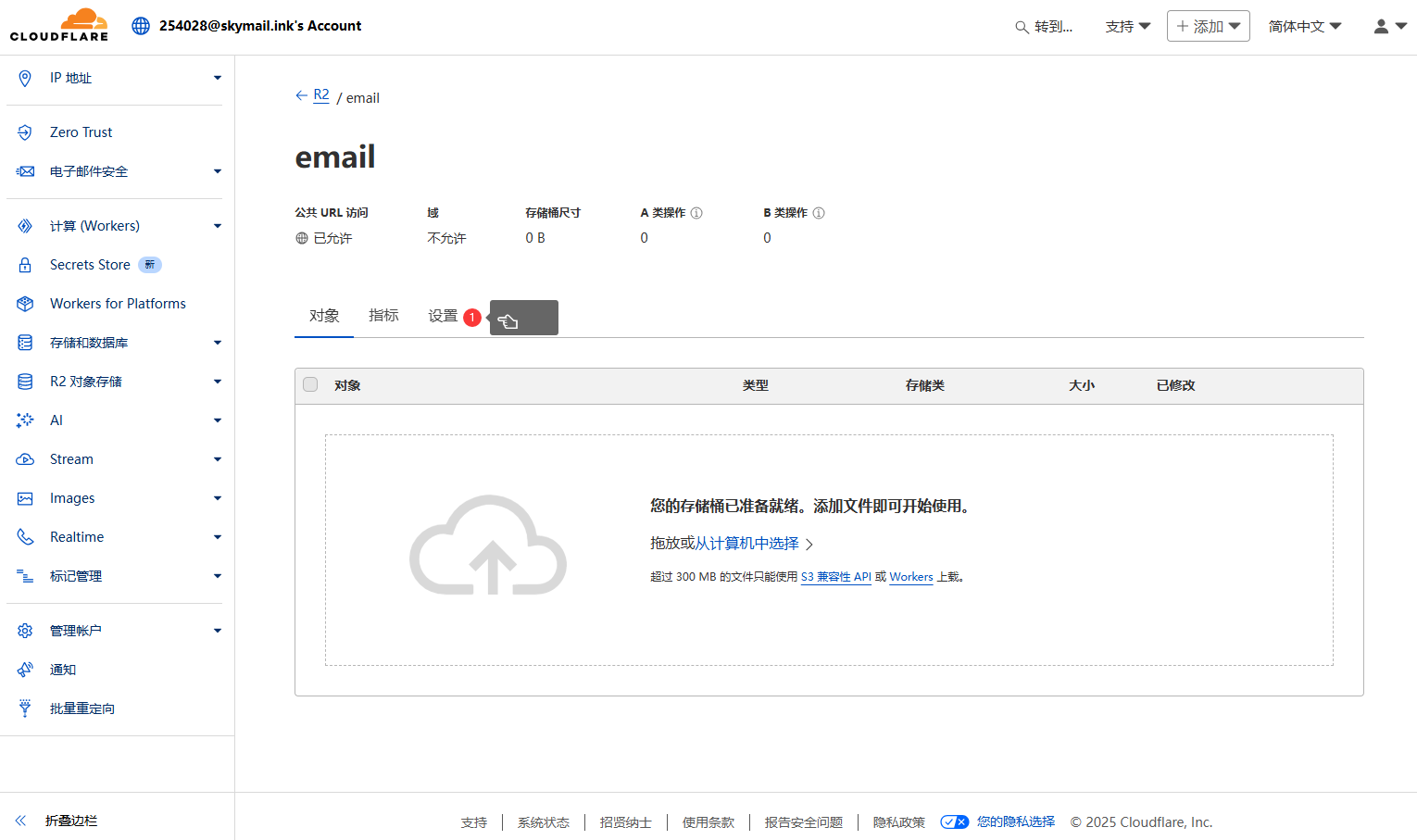Toggle the privacy choices switch in footer

[x=954, y=821]
